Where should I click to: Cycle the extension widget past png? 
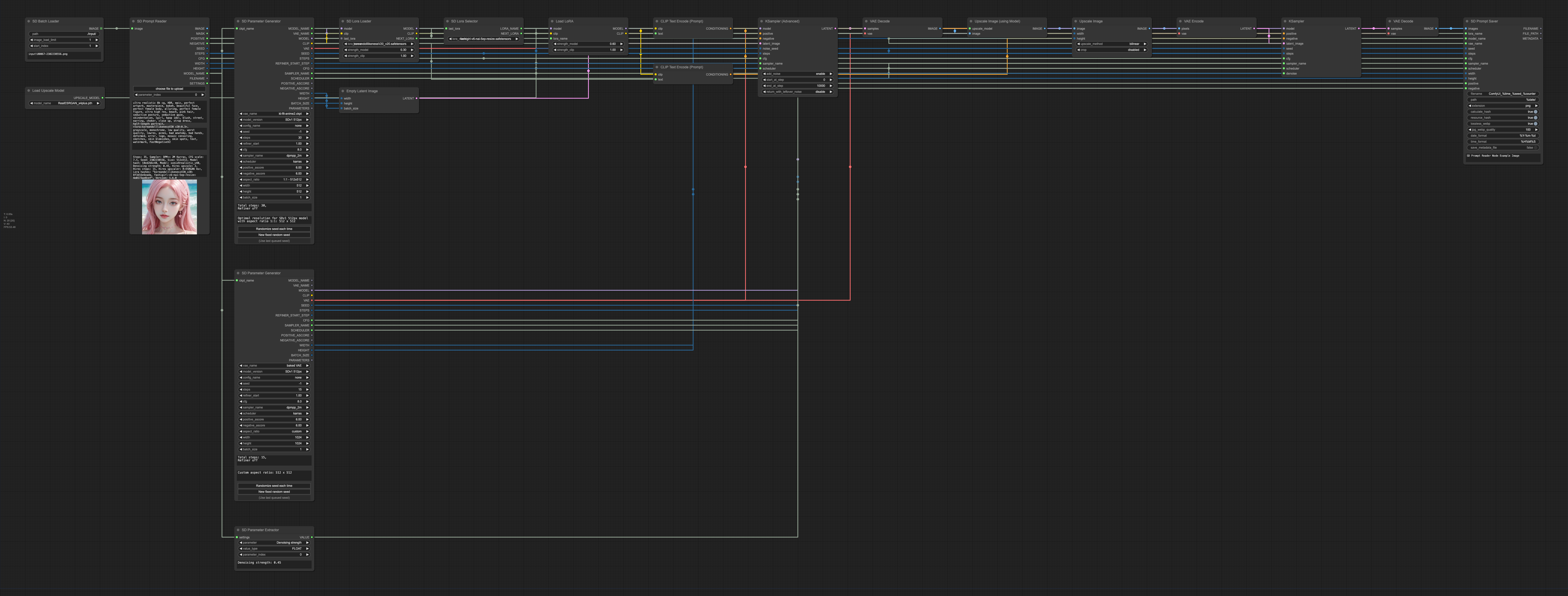tap(1536, 106)
